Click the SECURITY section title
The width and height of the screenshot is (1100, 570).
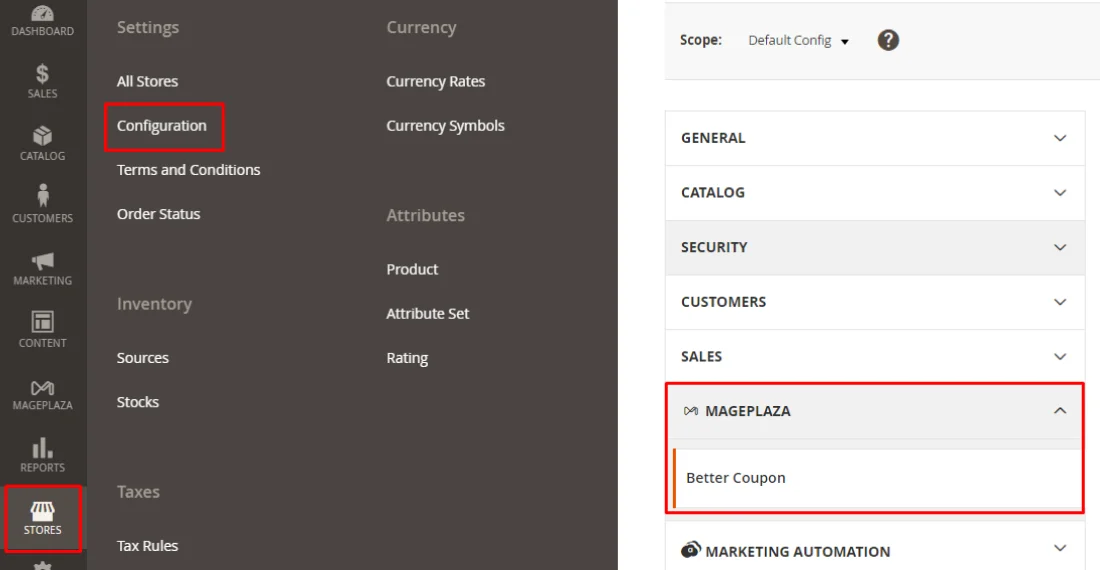pyautogui.click(x=714, y=247)
